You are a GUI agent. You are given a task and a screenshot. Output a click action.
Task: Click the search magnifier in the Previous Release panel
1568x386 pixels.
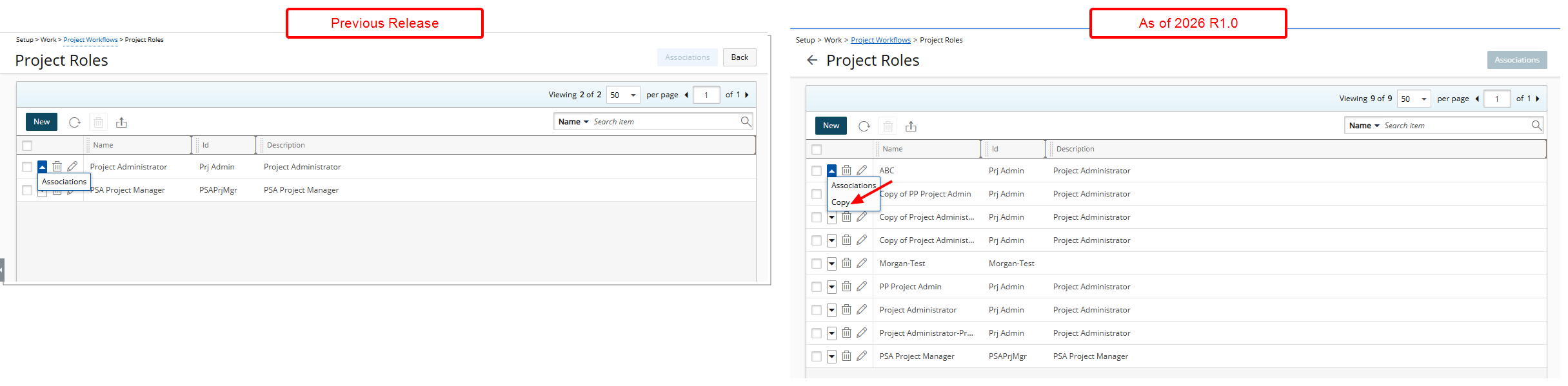pos(746,121)
